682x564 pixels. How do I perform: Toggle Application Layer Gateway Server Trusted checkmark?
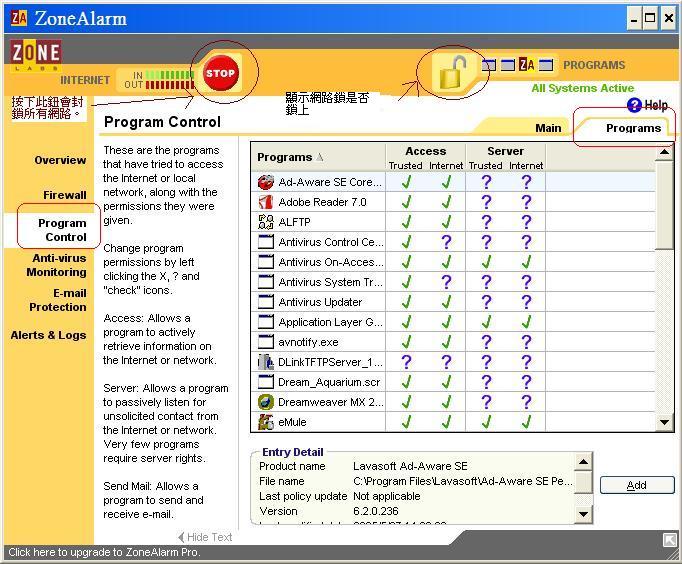[x=486, y=322]
